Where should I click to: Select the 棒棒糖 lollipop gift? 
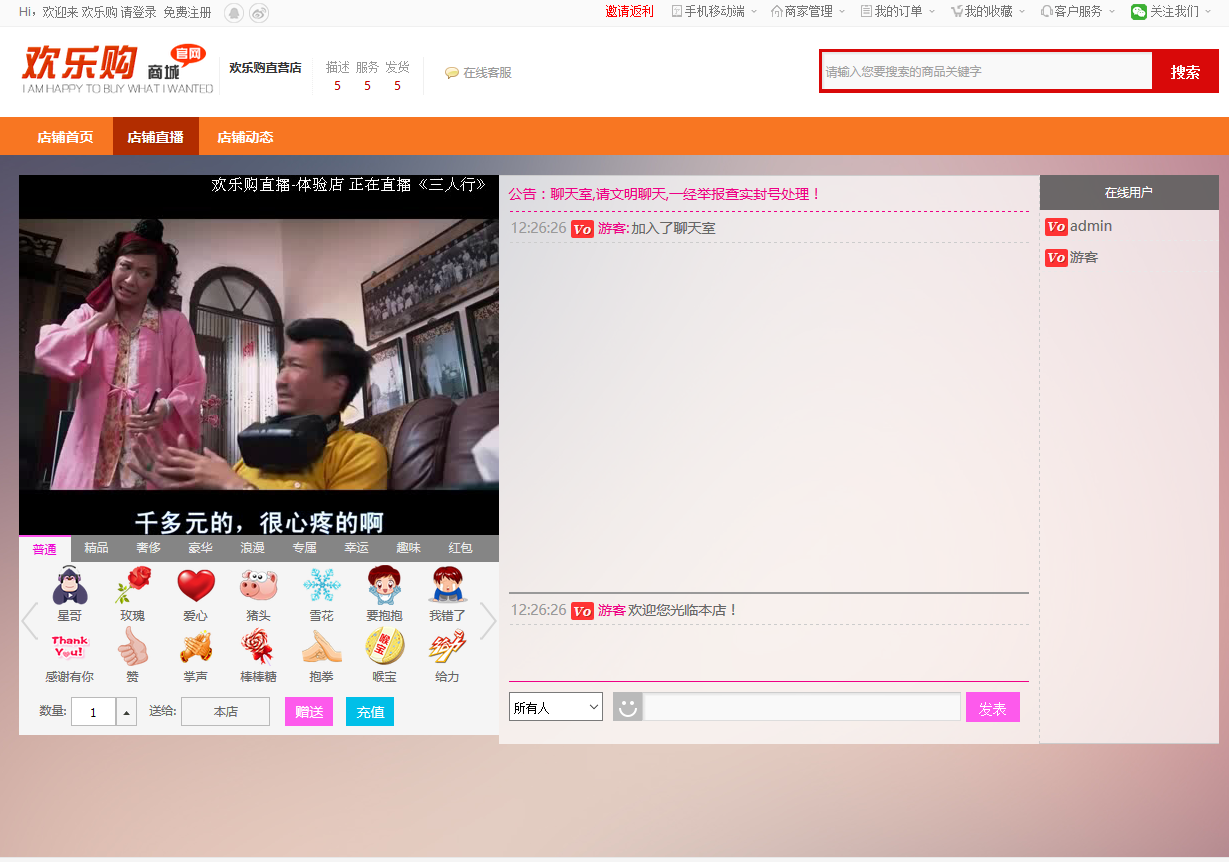pyautogui.click(x=258, y=647)
